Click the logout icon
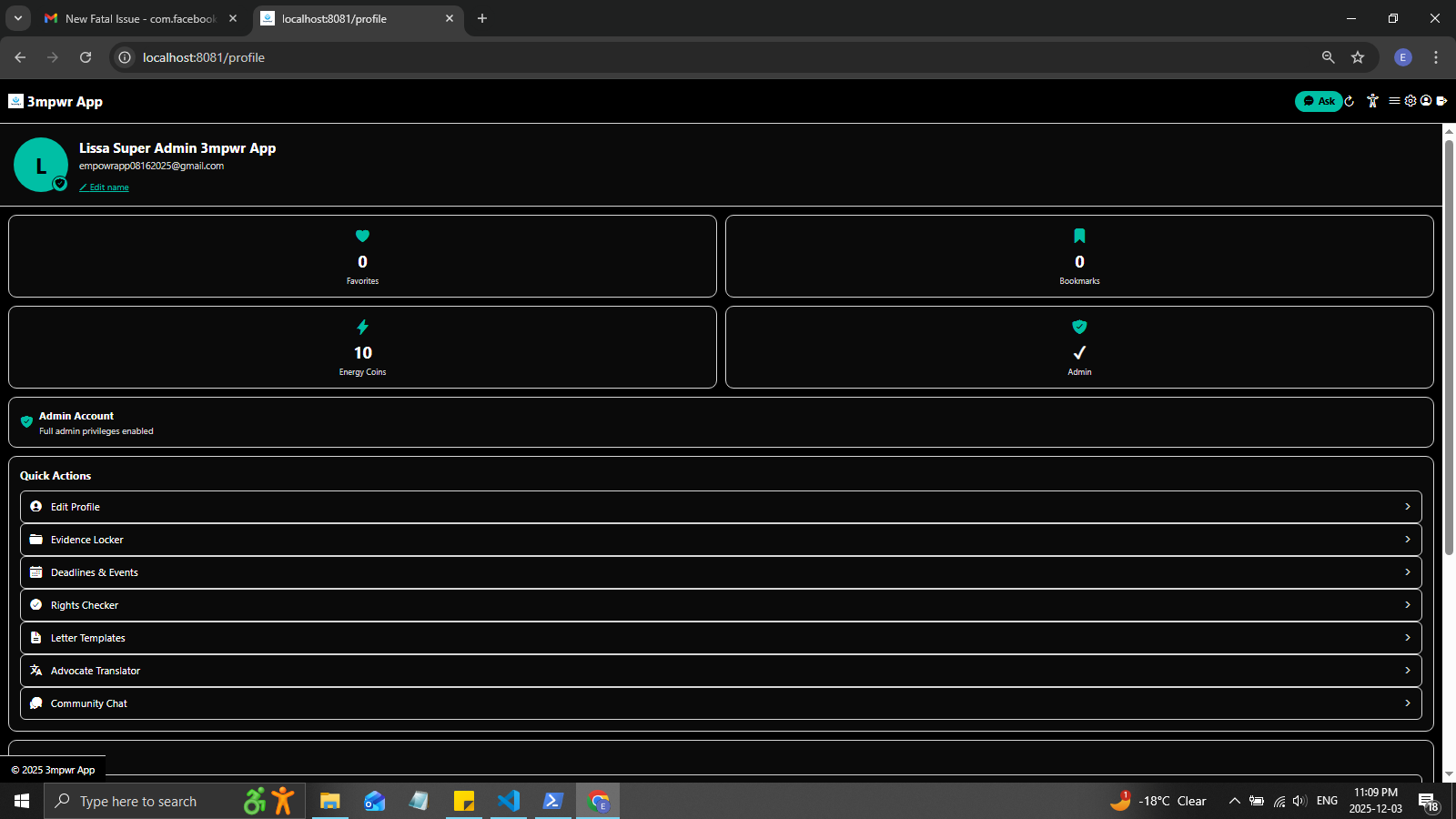This screenshot has height=819, width=1456. 1441,101
